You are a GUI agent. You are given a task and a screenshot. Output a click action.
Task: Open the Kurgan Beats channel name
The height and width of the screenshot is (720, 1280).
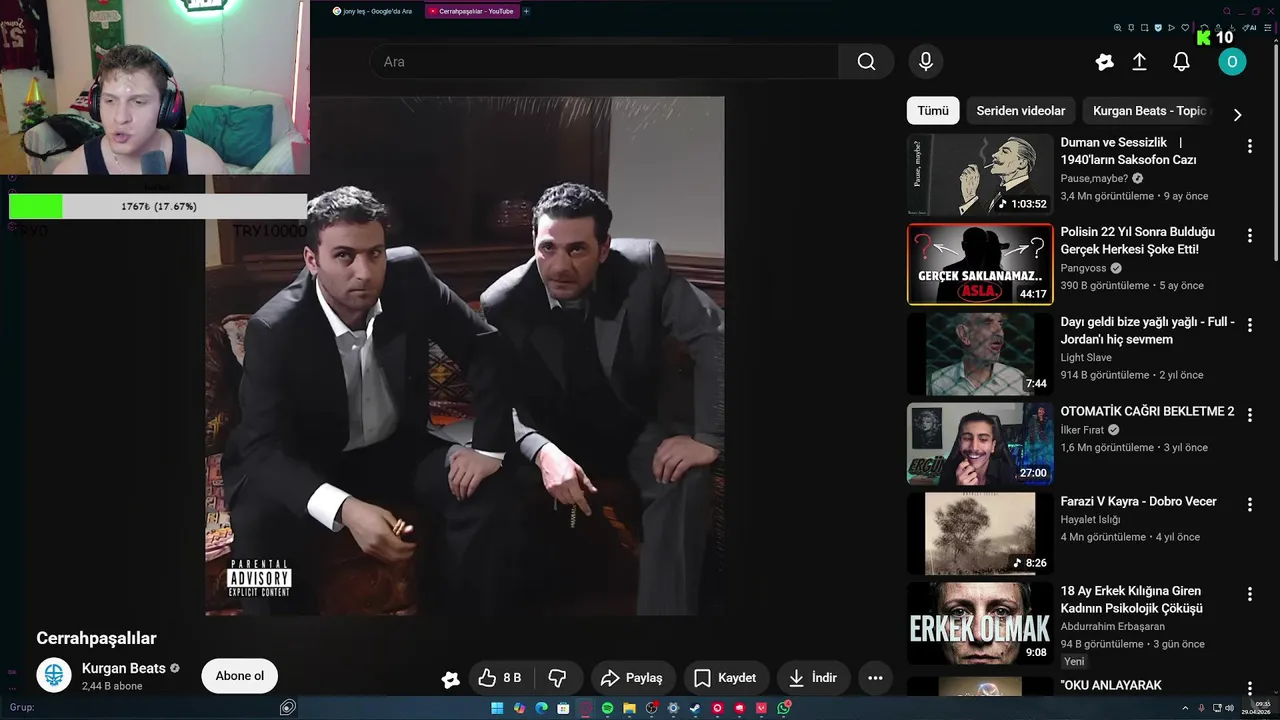(124, 668)
